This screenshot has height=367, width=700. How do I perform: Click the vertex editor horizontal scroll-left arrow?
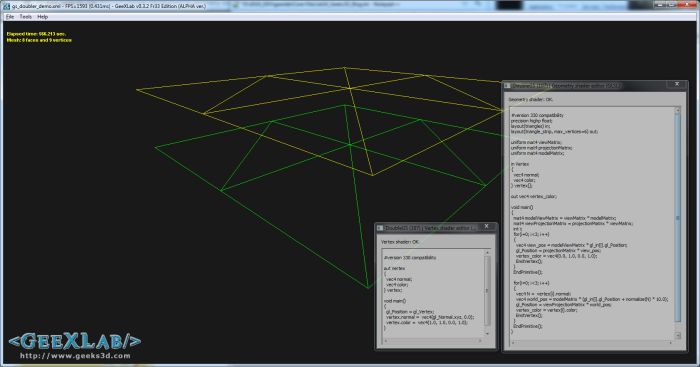pos(386,341)
